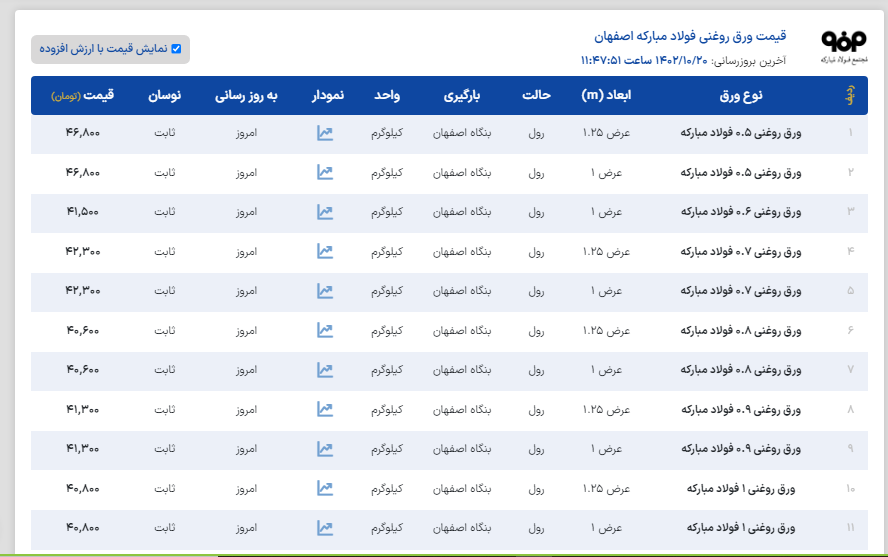This screenshot has height=557, width=888.
Task: Open 'ورق روغنی 0.6 فولاد مبارکه' product link
Action: pyautogui.click(x=742, y=212)
